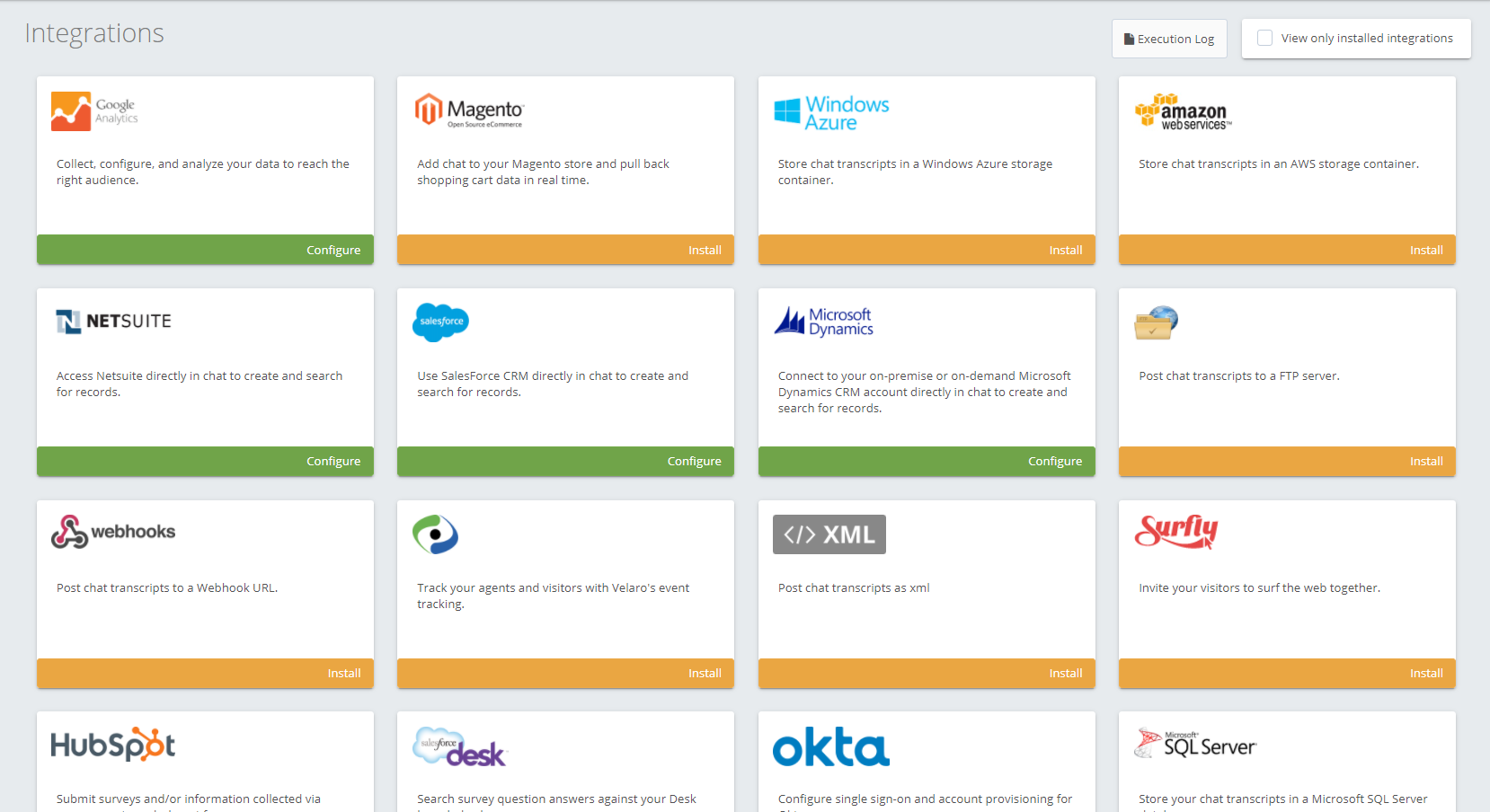Click the Okta logo
Screen dimensions: 1490x812
pyautogui.click(x=831, y=747)
